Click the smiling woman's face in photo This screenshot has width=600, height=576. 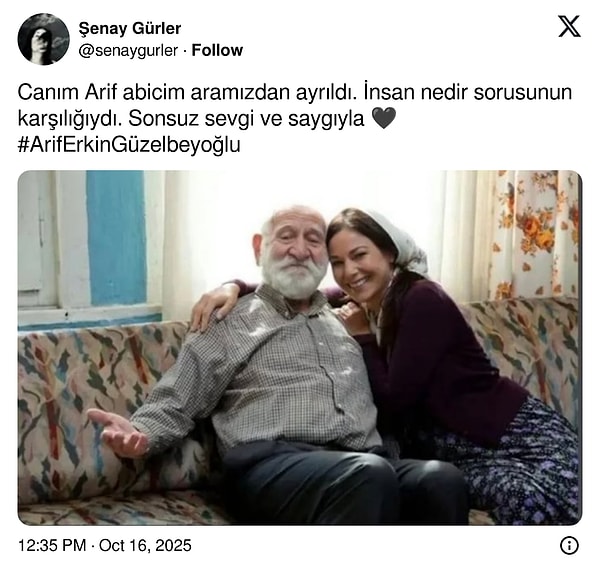pos(354,264)
